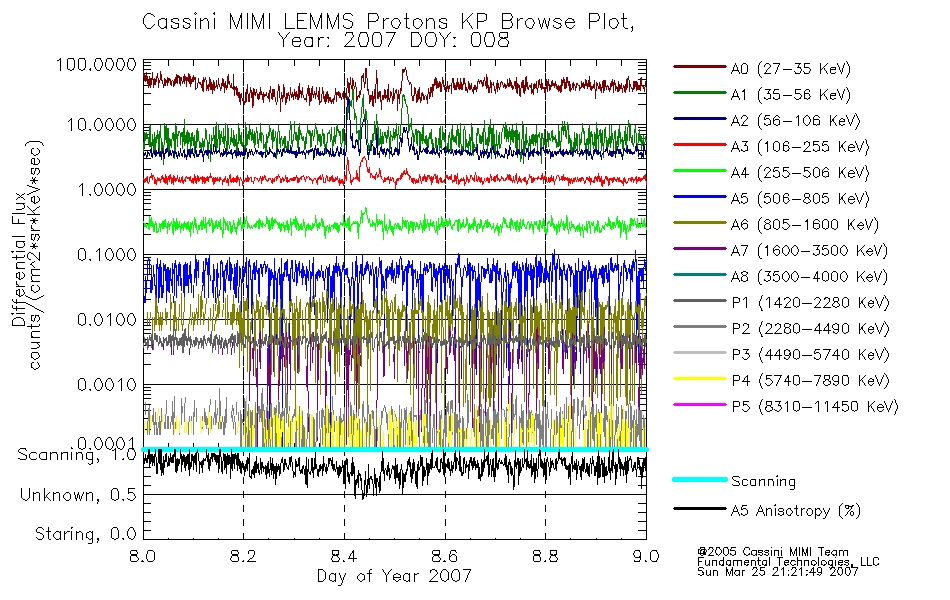Click the Staring, 0.0 axis label

tap(85, 534)
